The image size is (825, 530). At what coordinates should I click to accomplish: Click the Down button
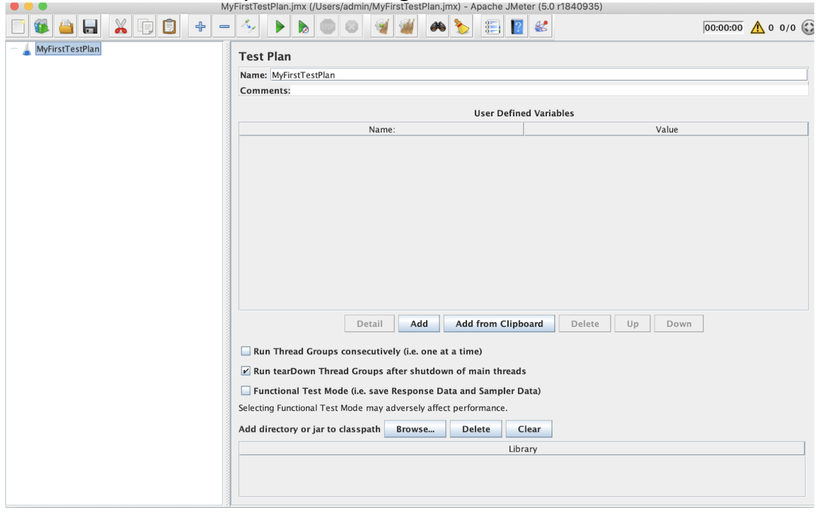pyautogui.click(x=679, y=324)
